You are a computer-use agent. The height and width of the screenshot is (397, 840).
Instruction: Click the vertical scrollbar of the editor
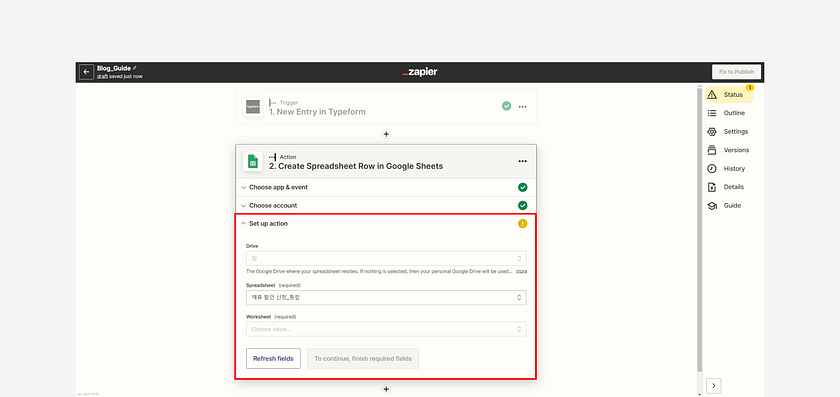click(x=699, y=229)
